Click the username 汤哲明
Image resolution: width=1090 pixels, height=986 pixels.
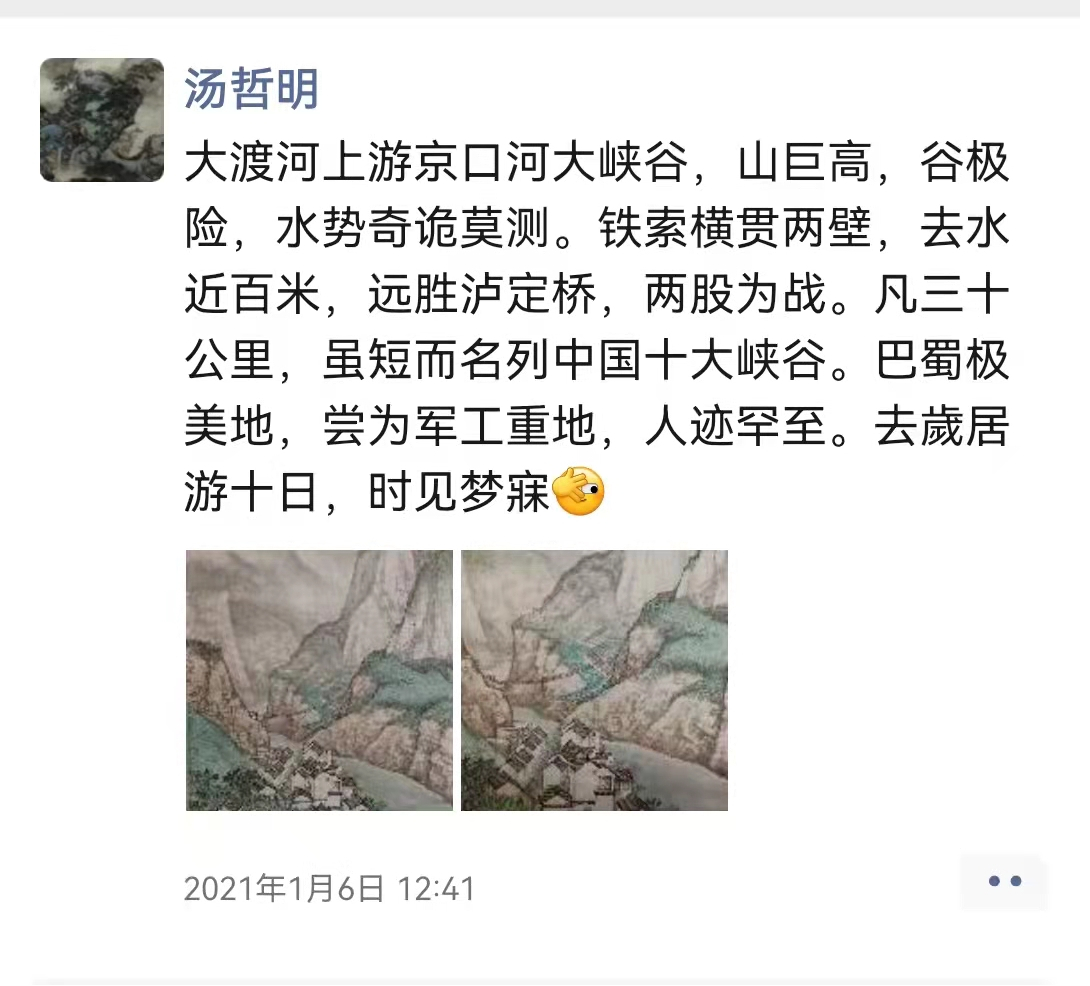(252, 89)
